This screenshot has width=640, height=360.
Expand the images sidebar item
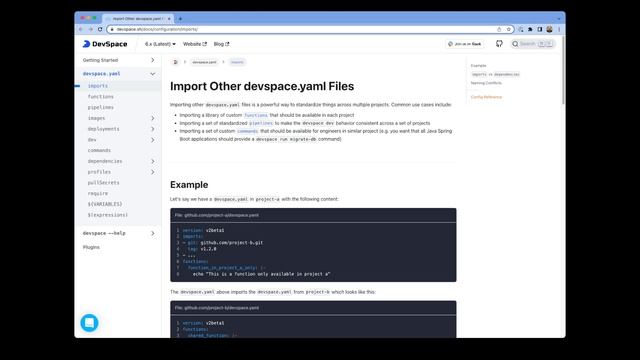[x=153, y=118]
